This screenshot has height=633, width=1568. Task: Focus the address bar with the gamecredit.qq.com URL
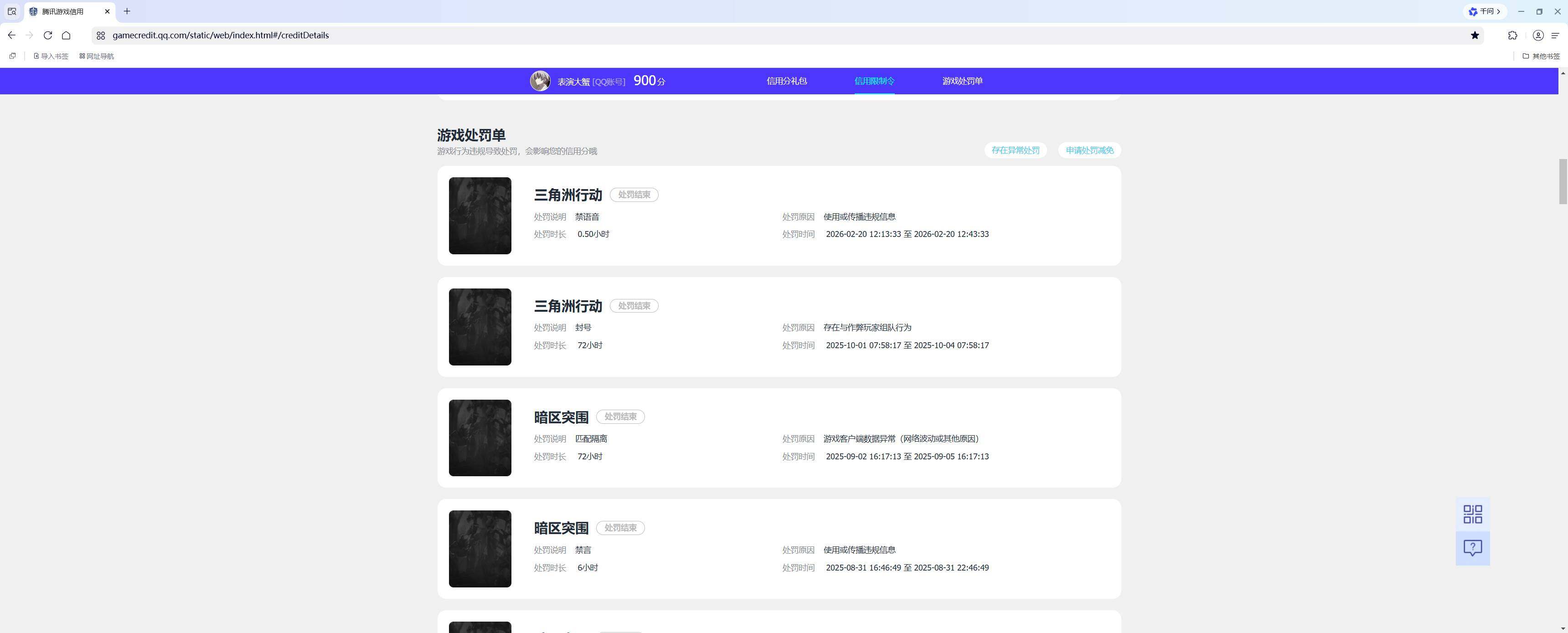click(785, 35)
